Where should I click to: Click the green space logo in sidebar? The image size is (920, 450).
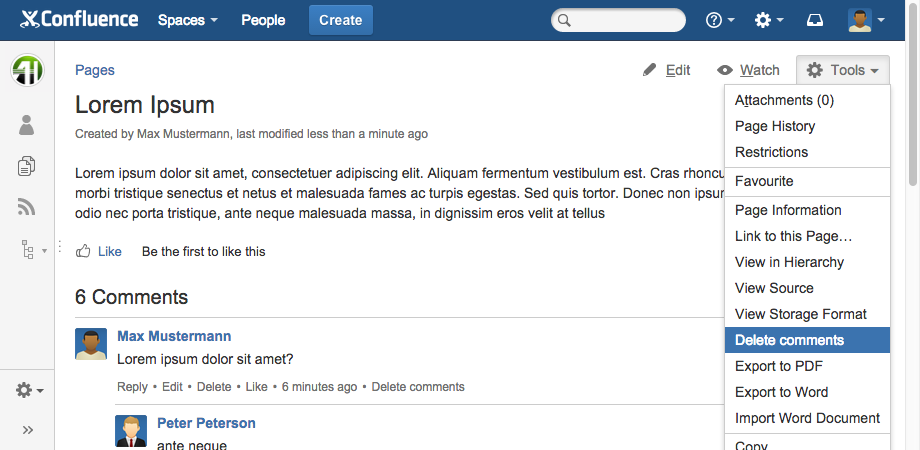27,70
